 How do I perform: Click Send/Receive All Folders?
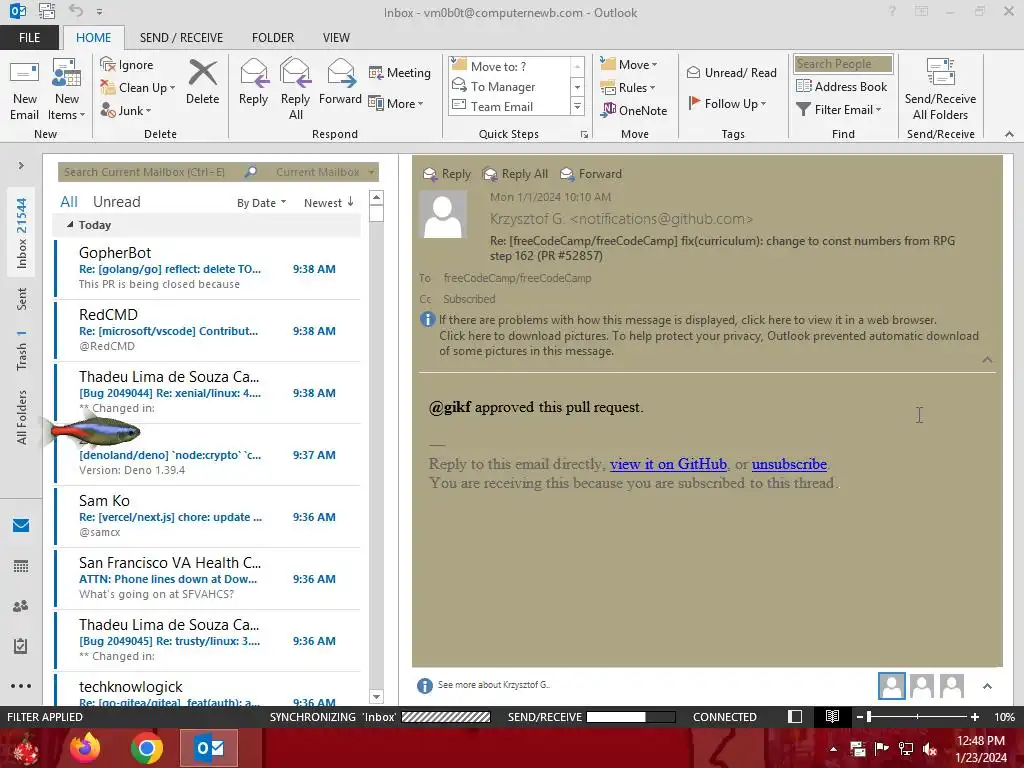(940, 89)
